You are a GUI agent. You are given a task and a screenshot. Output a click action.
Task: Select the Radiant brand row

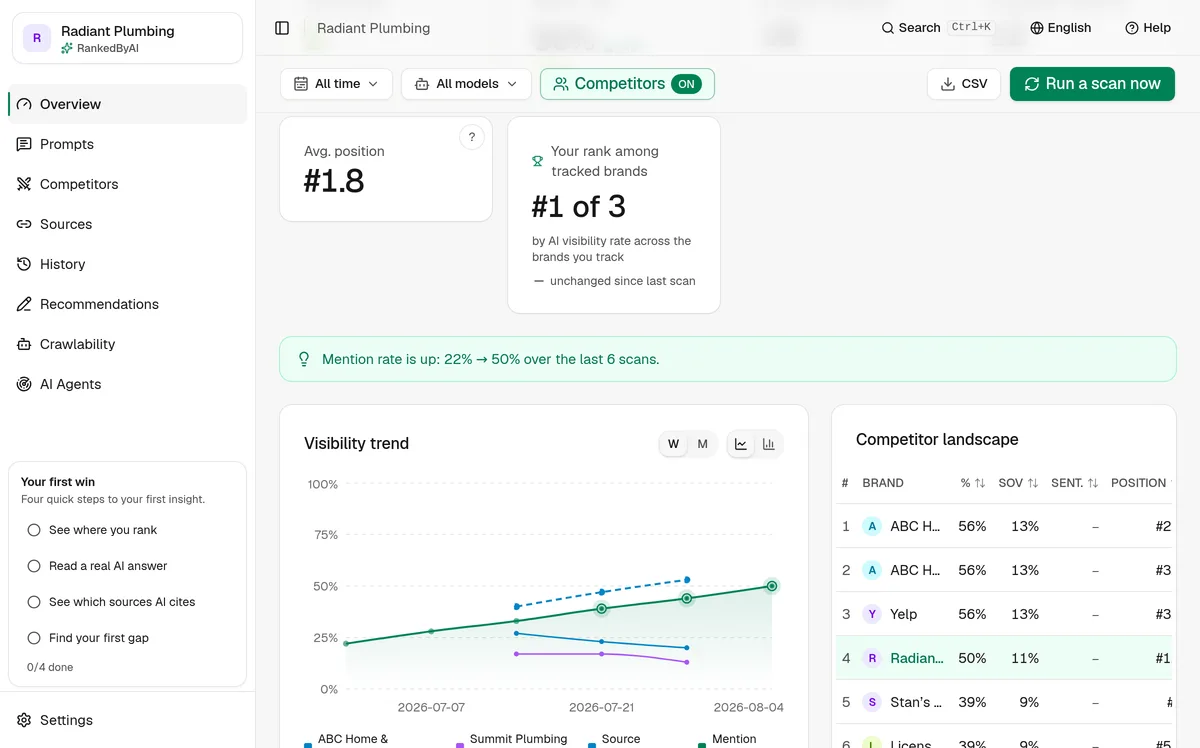tap(1004, 658)
